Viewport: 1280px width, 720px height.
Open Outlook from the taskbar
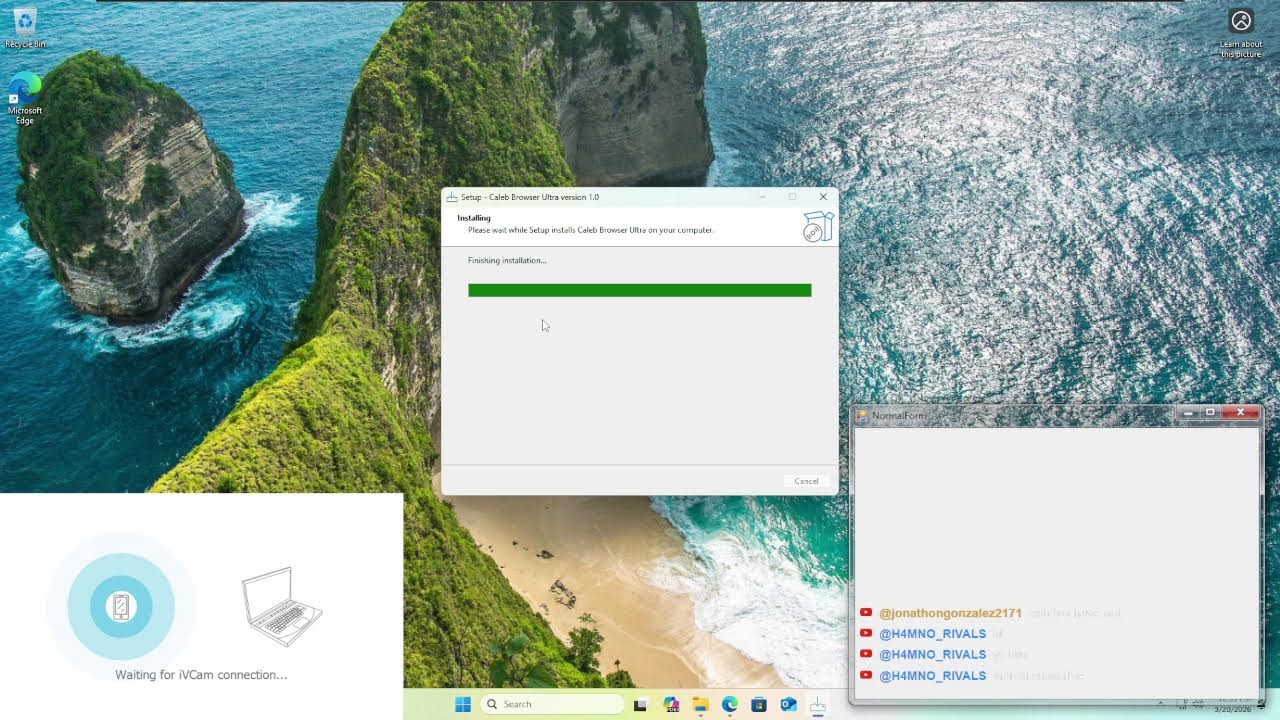(789, 704)
